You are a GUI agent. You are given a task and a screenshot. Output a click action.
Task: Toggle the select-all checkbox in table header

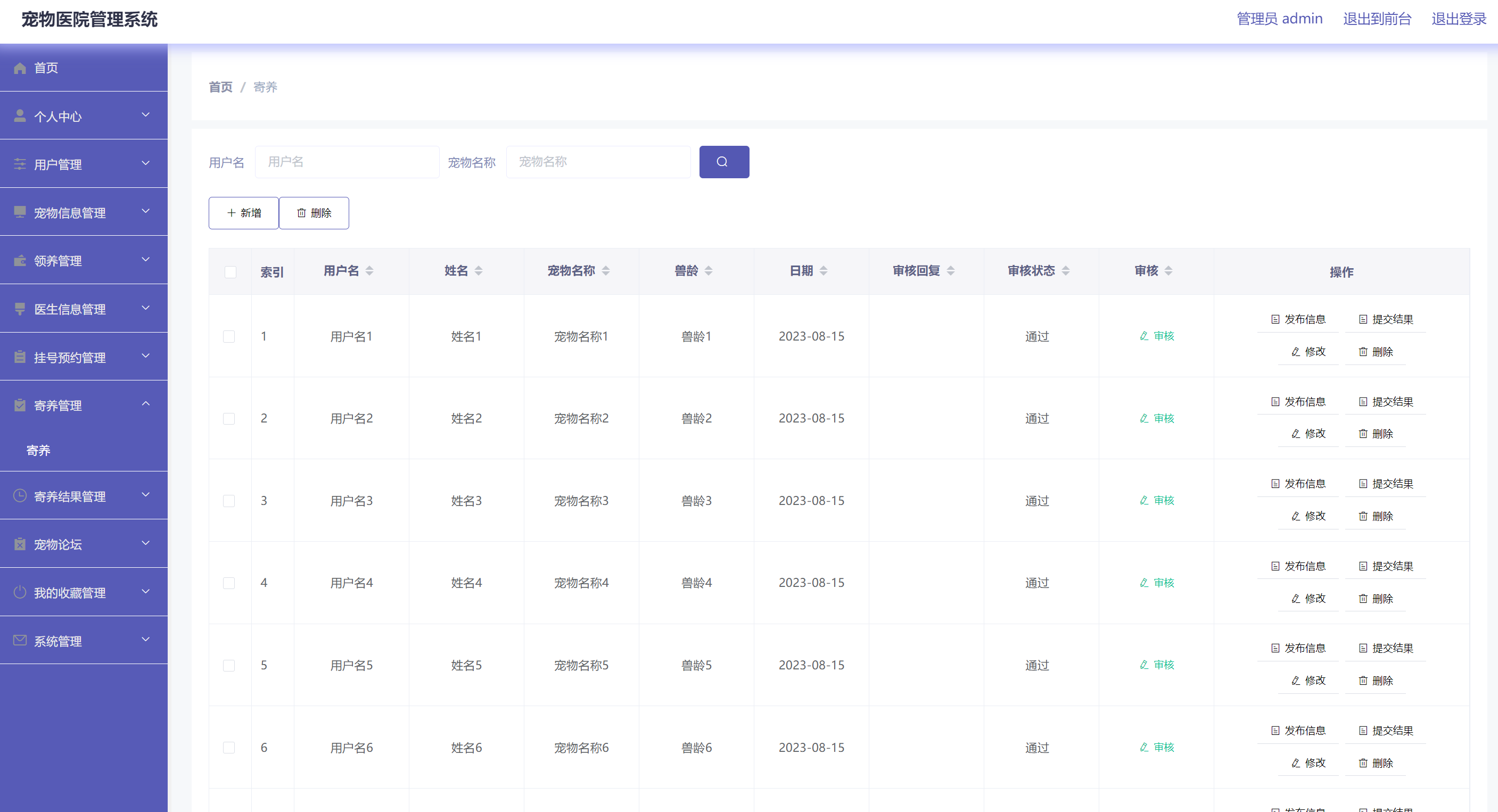pyautogui.click(x=231, y=272)
